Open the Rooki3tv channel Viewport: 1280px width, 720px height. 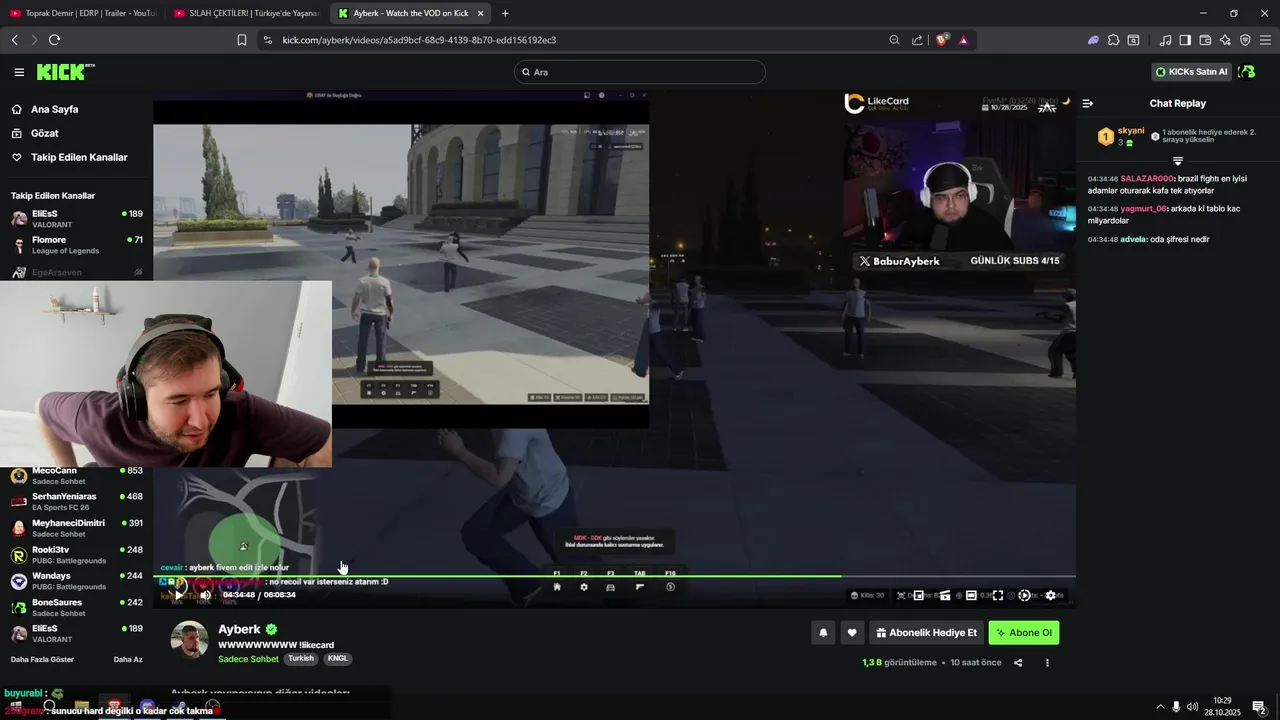point(76,554)
